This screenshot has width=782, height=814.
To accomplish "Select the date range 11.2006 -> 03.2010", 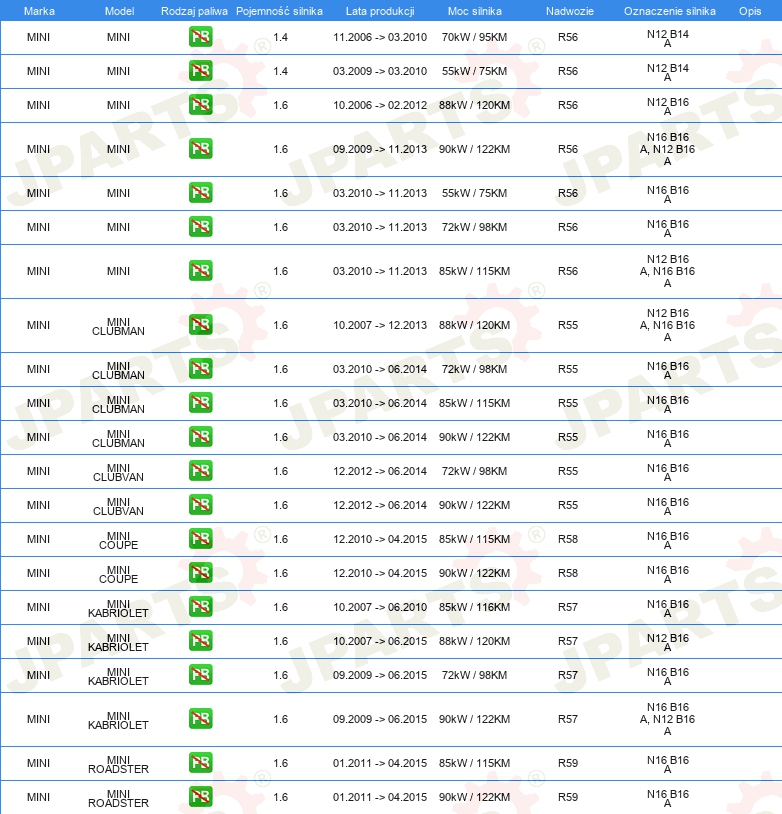I will tap(380, 37).
